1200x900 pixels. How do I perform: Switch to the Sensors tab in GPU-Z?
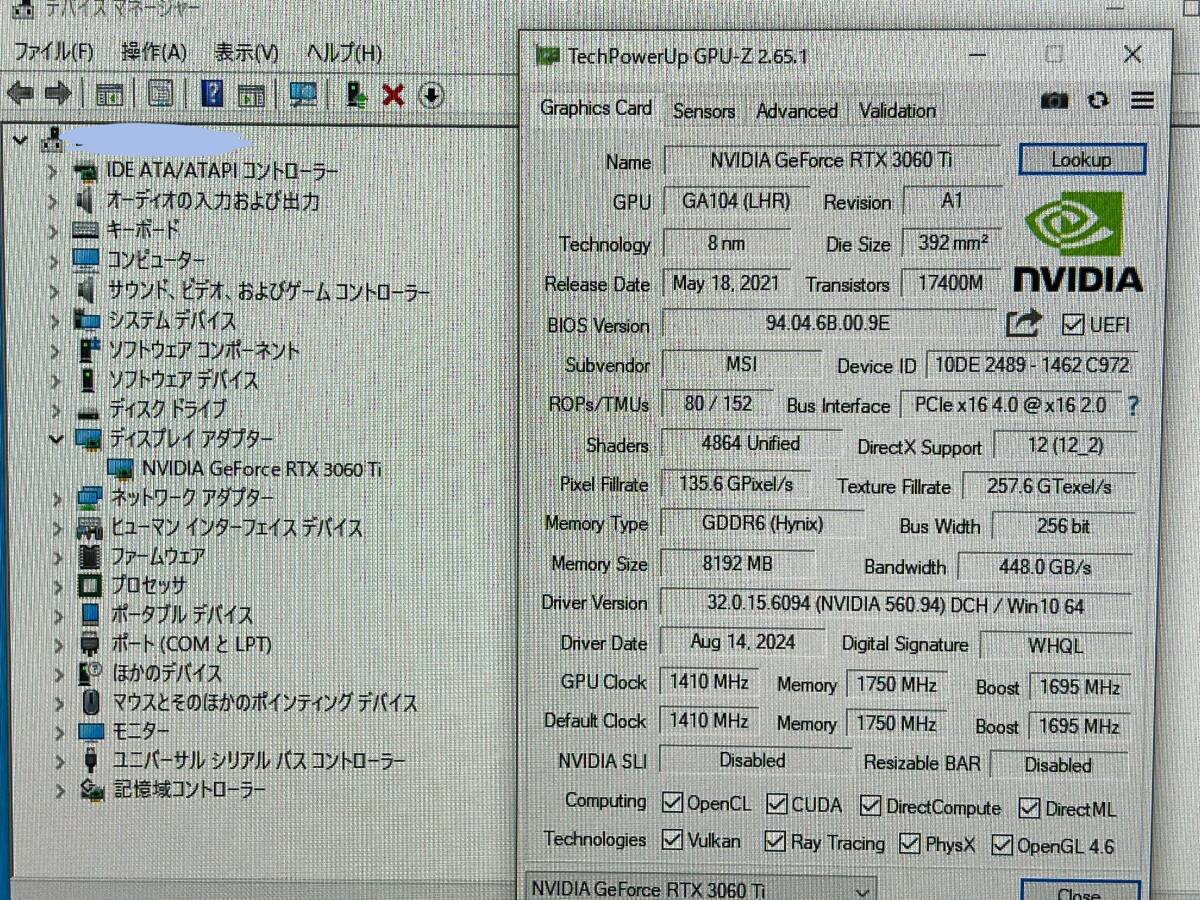coord(704,111)
